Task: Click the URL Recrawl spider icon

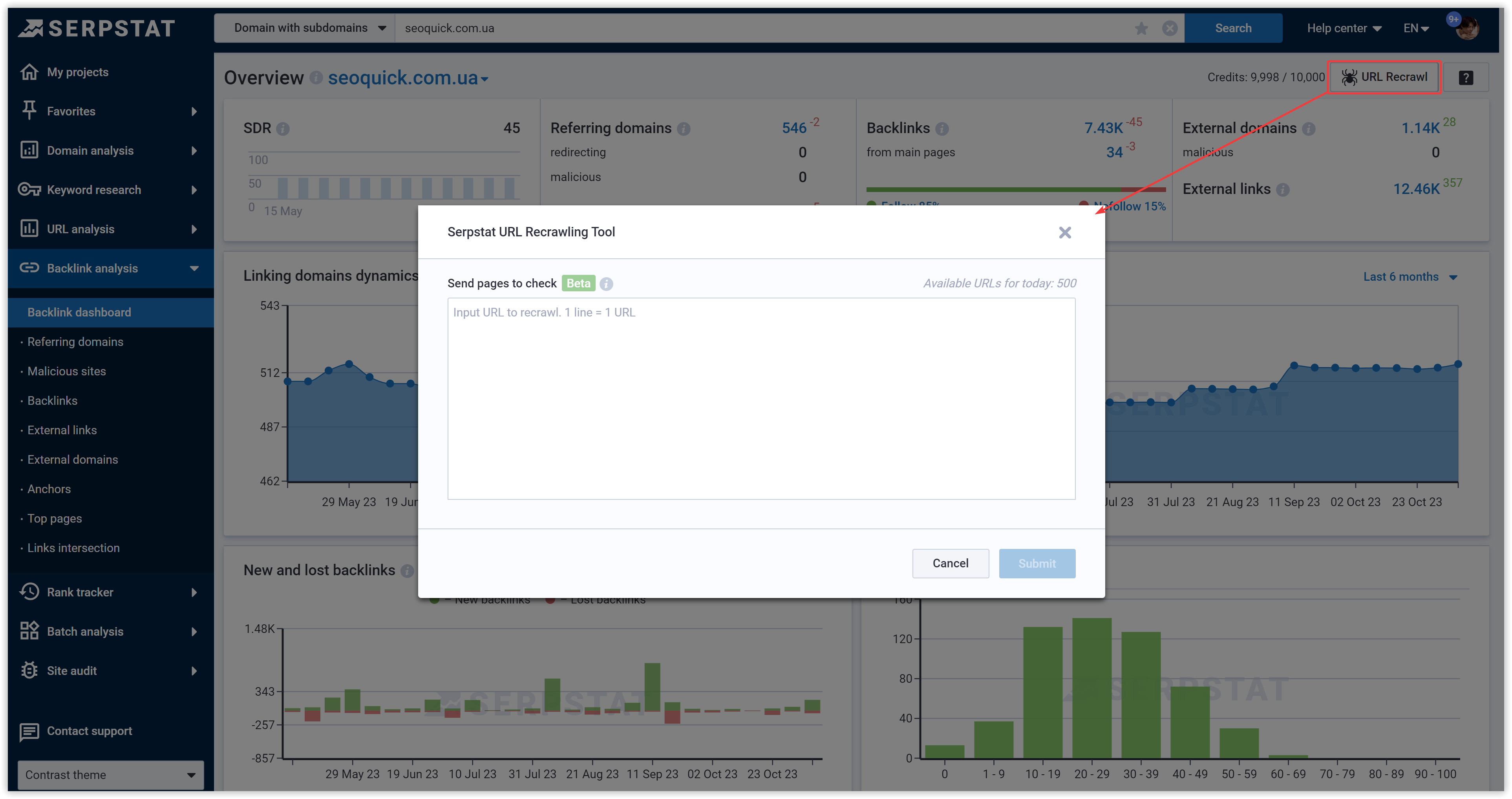Action: click(x=1349, y=77)
